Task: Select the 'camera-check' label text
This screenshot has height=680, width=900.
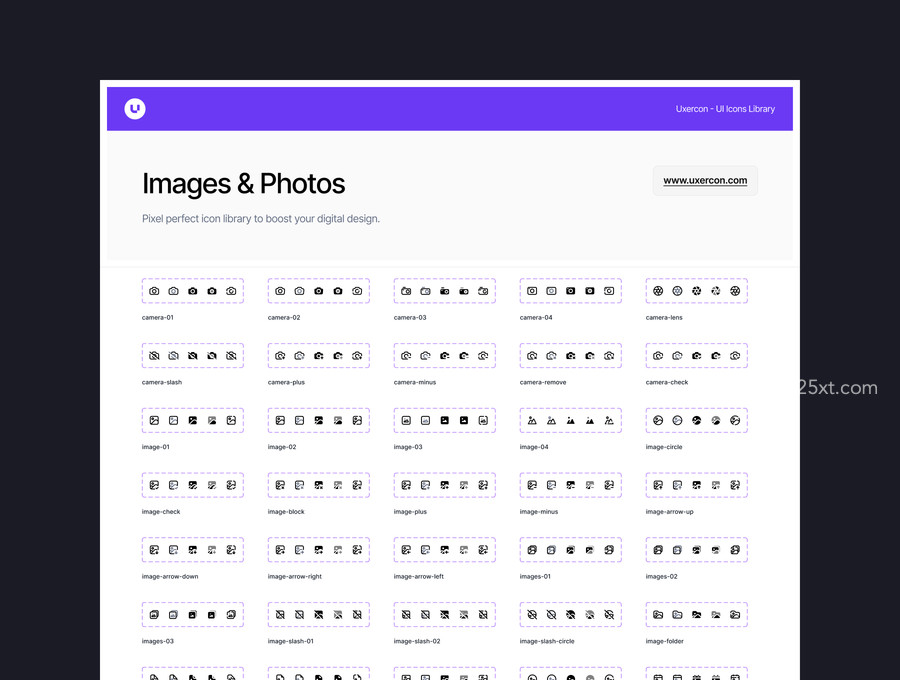Action: (667, 382)
